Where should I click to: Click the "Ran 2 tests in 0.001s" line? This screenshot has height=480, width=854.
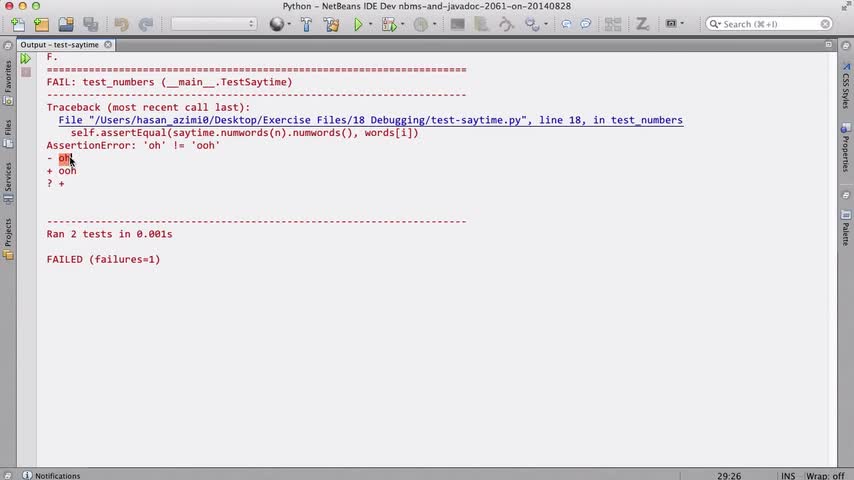pyautogui.click(x=109, y=234)
